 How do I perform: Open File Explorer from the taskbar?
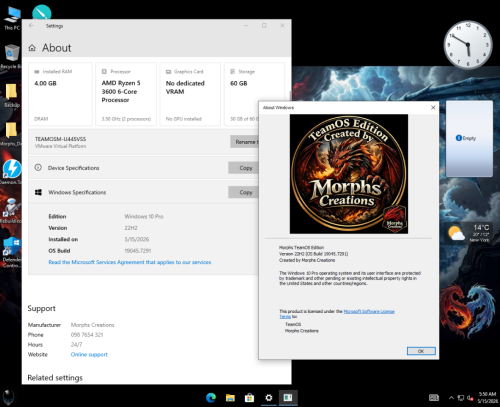click(230, 398)
